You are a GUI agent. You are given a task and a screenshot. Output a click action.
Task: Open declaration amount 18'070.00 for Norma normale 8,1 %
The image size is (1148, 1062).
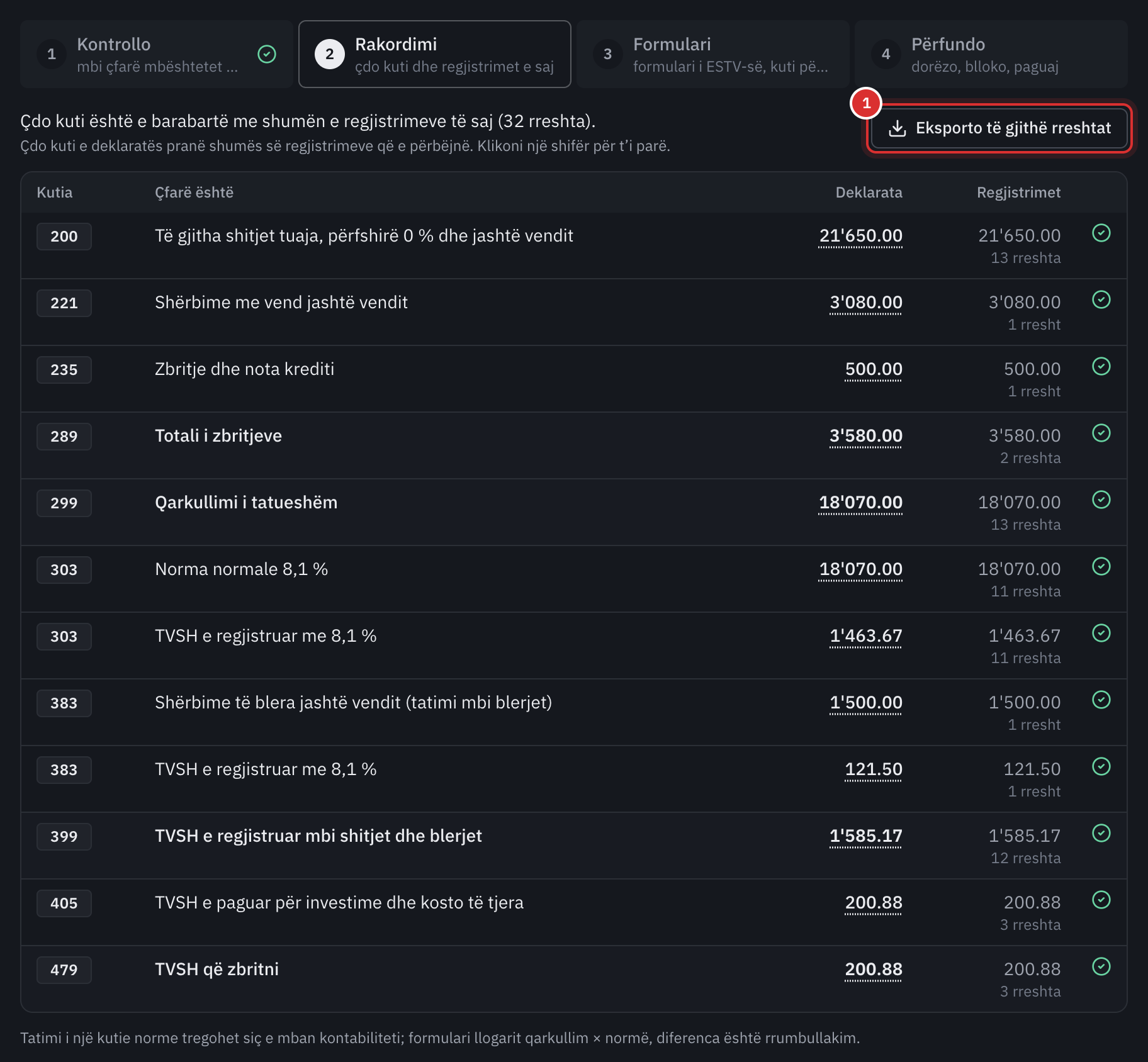coord(860,569)
